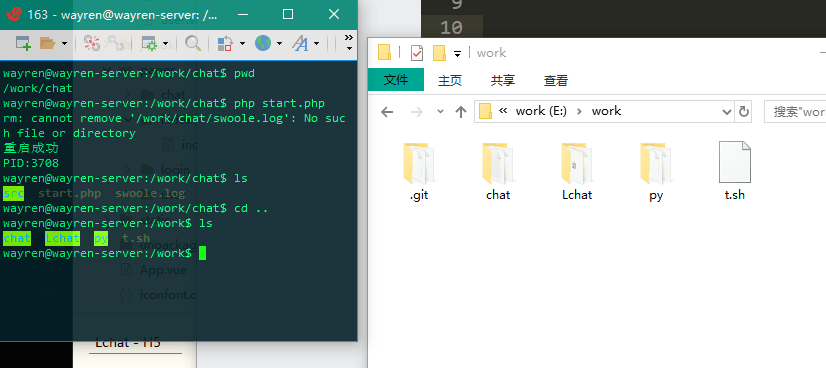
Task: Click New folder quick access icon
Action: [439, 53]
